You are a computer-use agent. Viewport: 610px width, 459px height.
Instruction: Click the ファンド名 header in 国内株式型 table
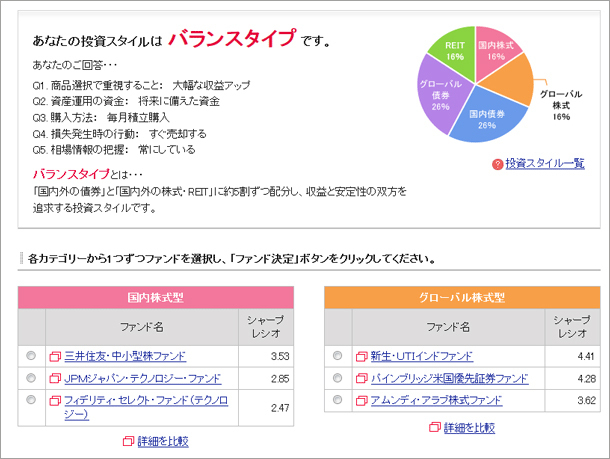point(142,327)
